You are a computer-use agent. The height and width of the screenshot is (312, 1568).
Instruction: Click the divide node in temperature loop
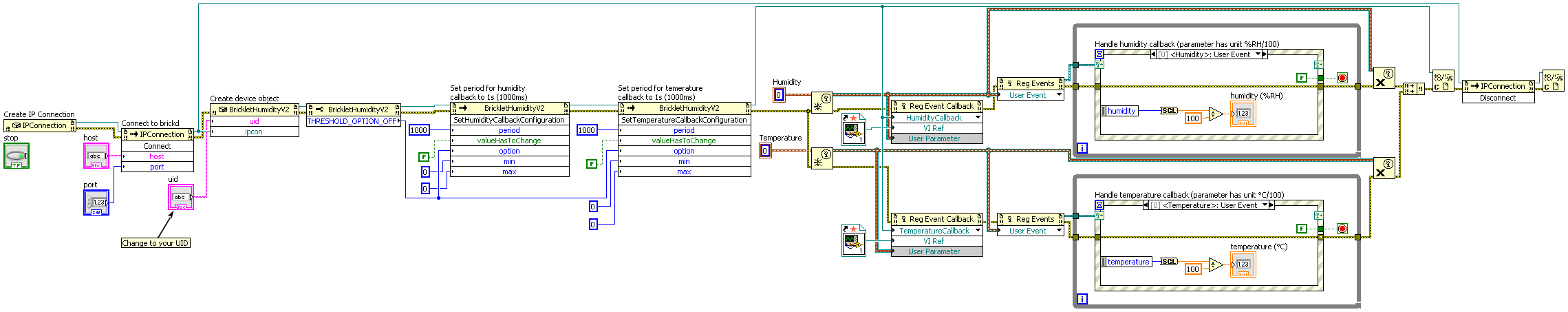(x=1216, y=265)
